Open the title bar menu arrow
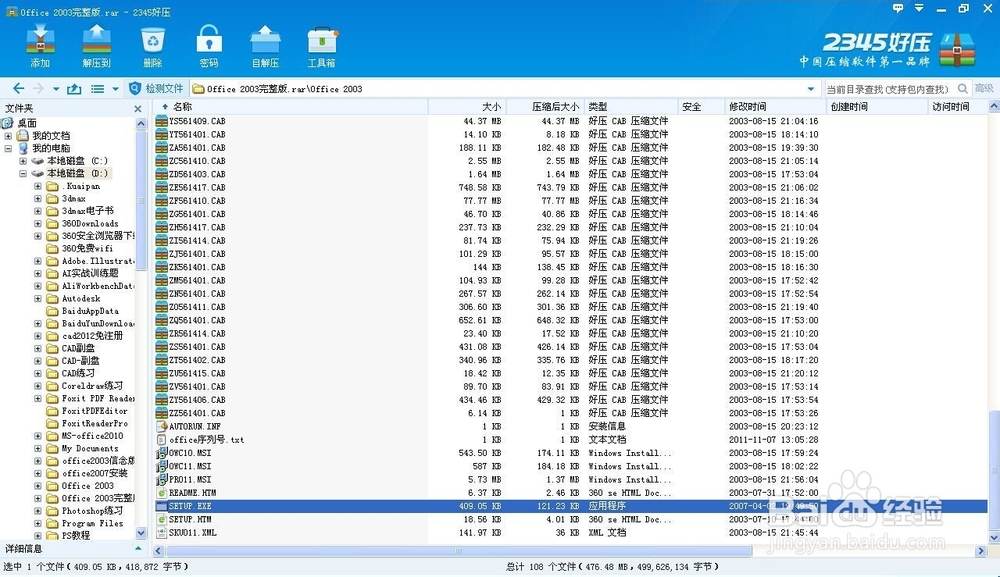The width and height of the screenshot is (1000, 577). (919, 8)
